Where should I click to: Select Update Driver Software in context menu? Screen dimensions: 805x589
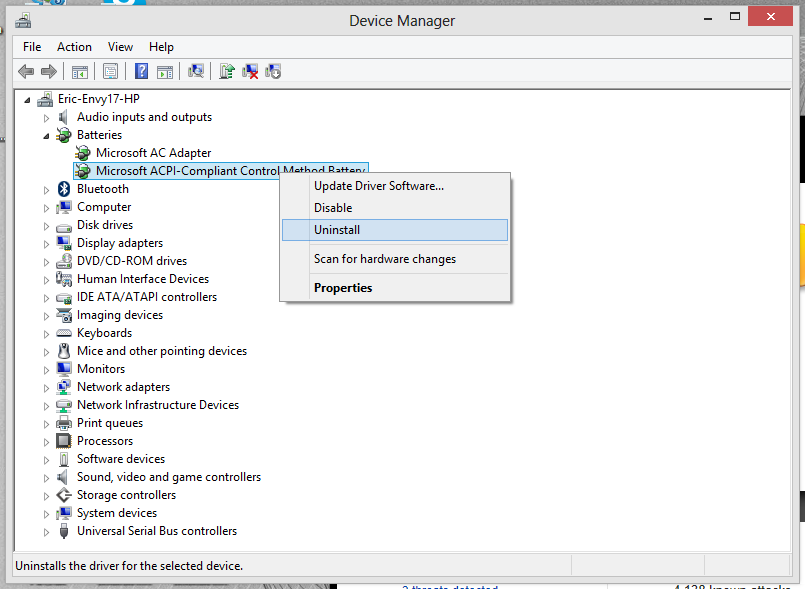(378, 186)
